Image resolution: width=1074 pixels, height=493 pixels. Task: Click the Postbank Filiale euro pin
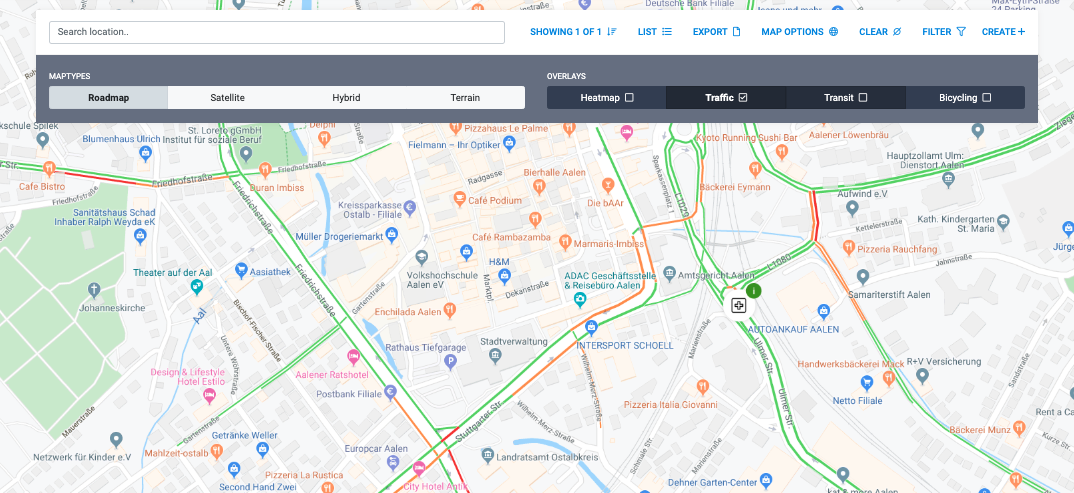(x=390, y=392)
